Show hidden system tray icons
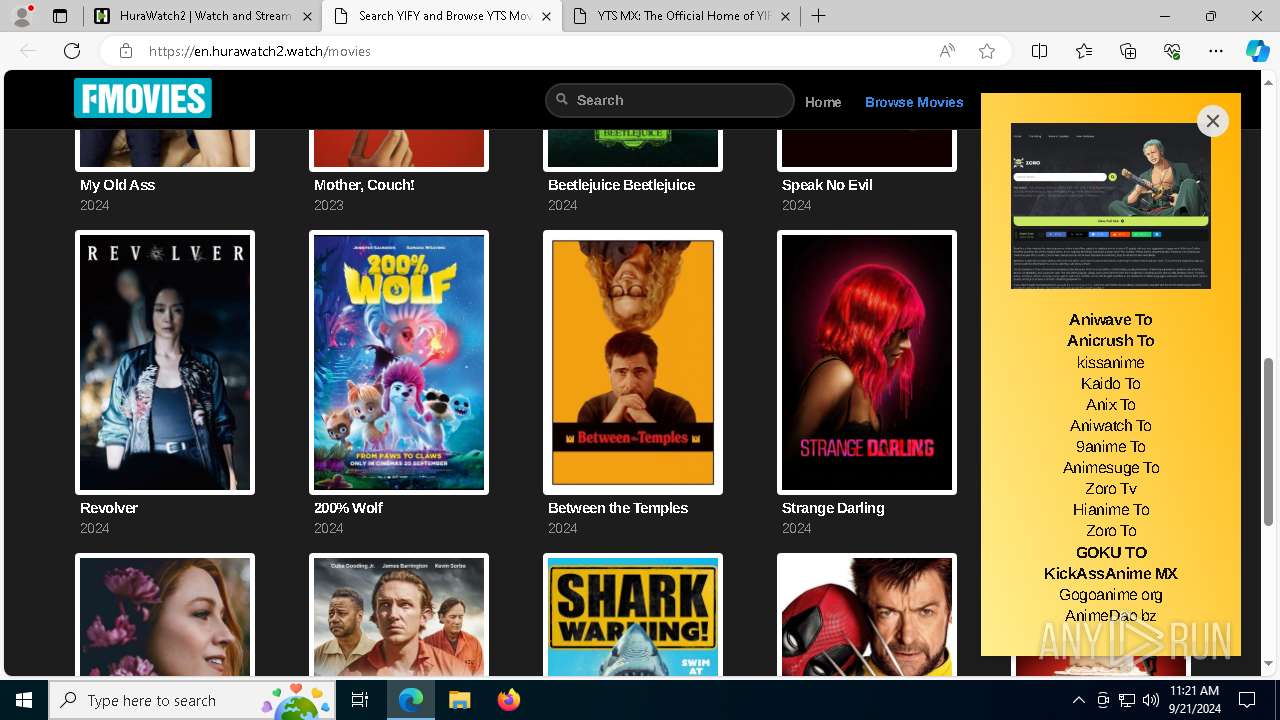This screenshot has height=720, width=1280. [1078, 700]
